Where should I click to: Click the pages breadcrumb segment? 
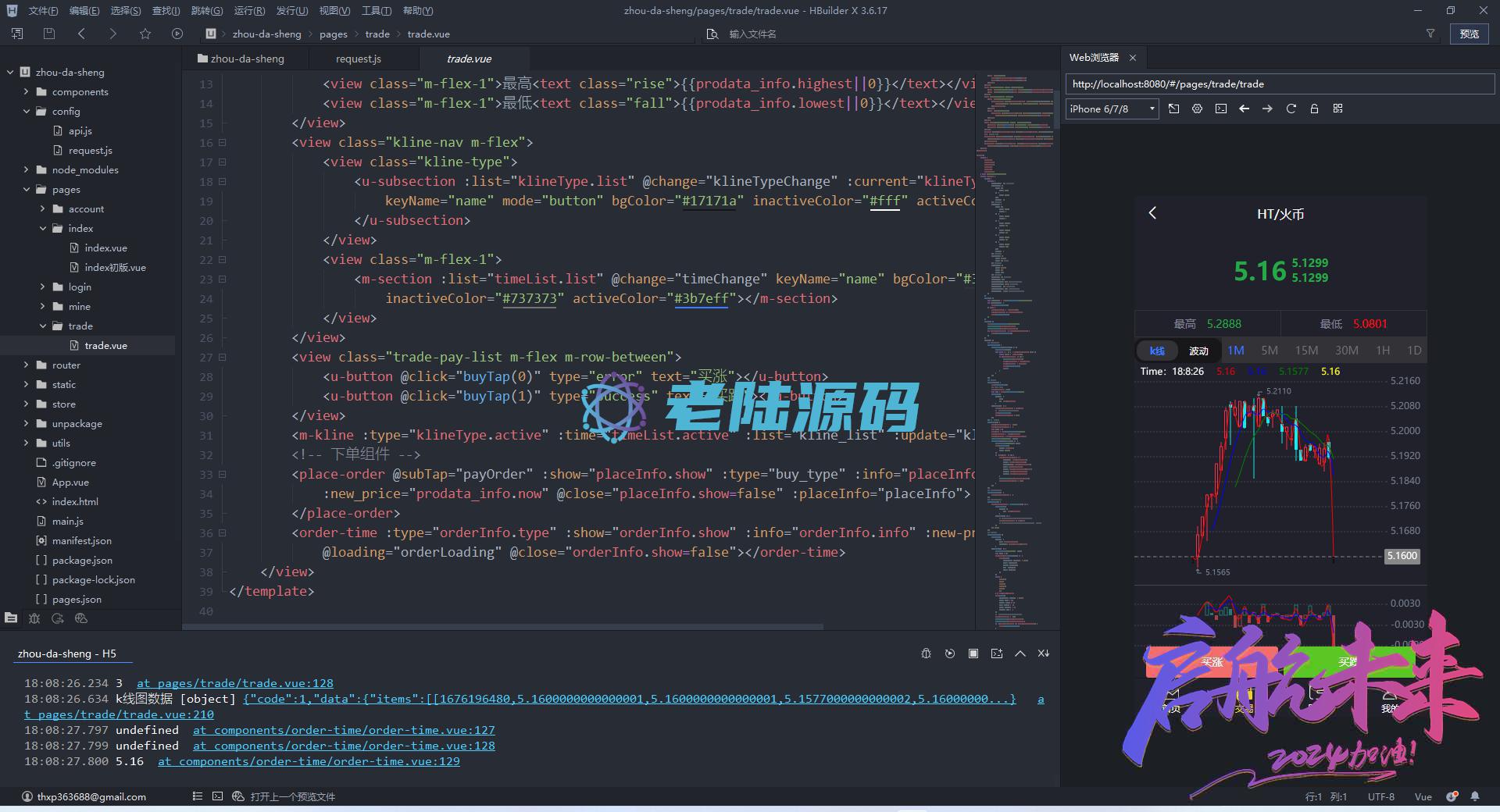[333, 34]
